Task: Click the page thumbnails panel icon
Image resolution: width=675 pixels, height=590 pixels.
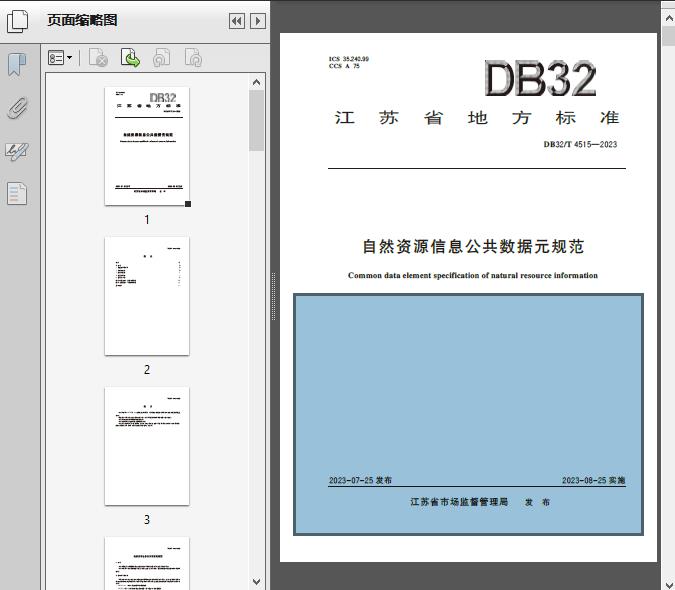Action: point(17,20)
